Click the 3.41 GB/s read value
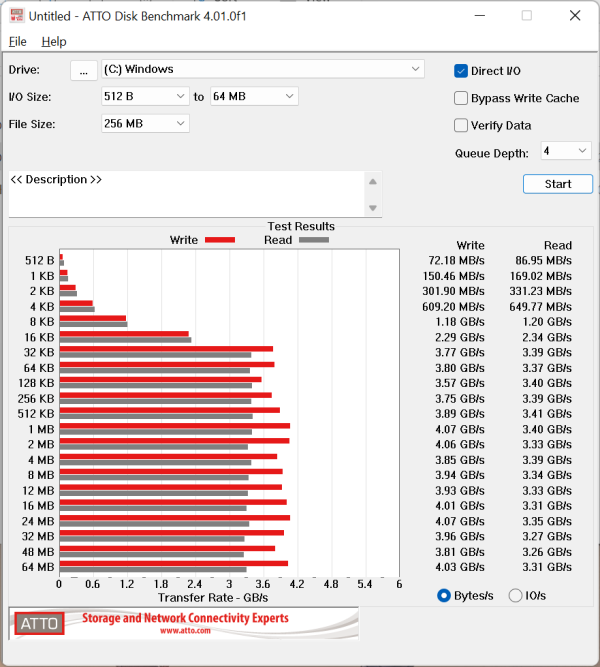The width and height of the screenshot is (600, 667). [x=547, y=414]
